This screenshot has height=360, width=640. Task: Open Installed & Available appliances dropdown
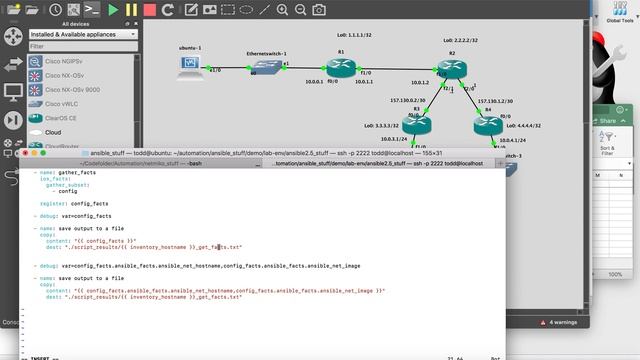(83, 35)
